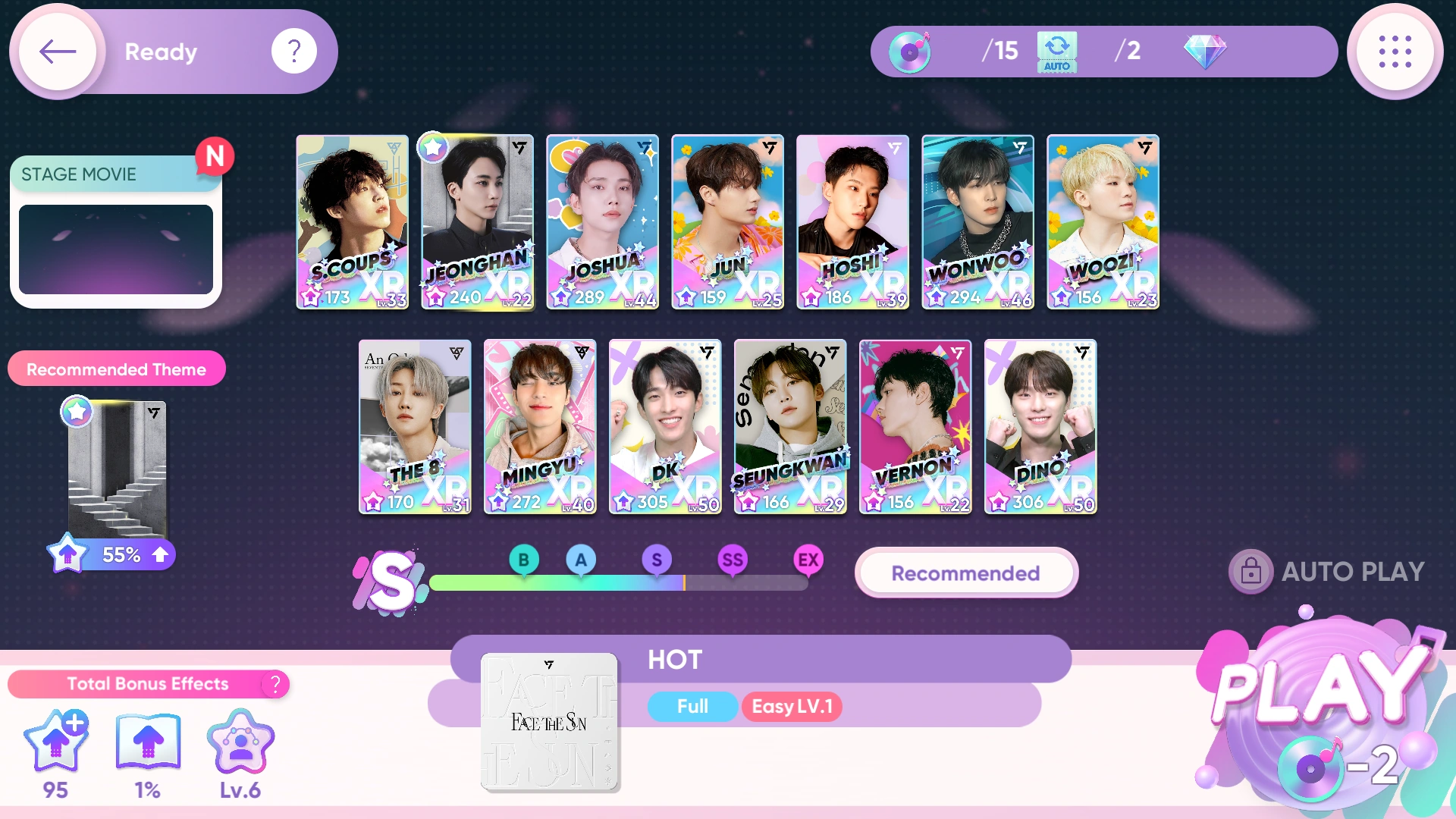Open the HOT song selection bar
The image size is (1456, 819).
click(761, 659)
